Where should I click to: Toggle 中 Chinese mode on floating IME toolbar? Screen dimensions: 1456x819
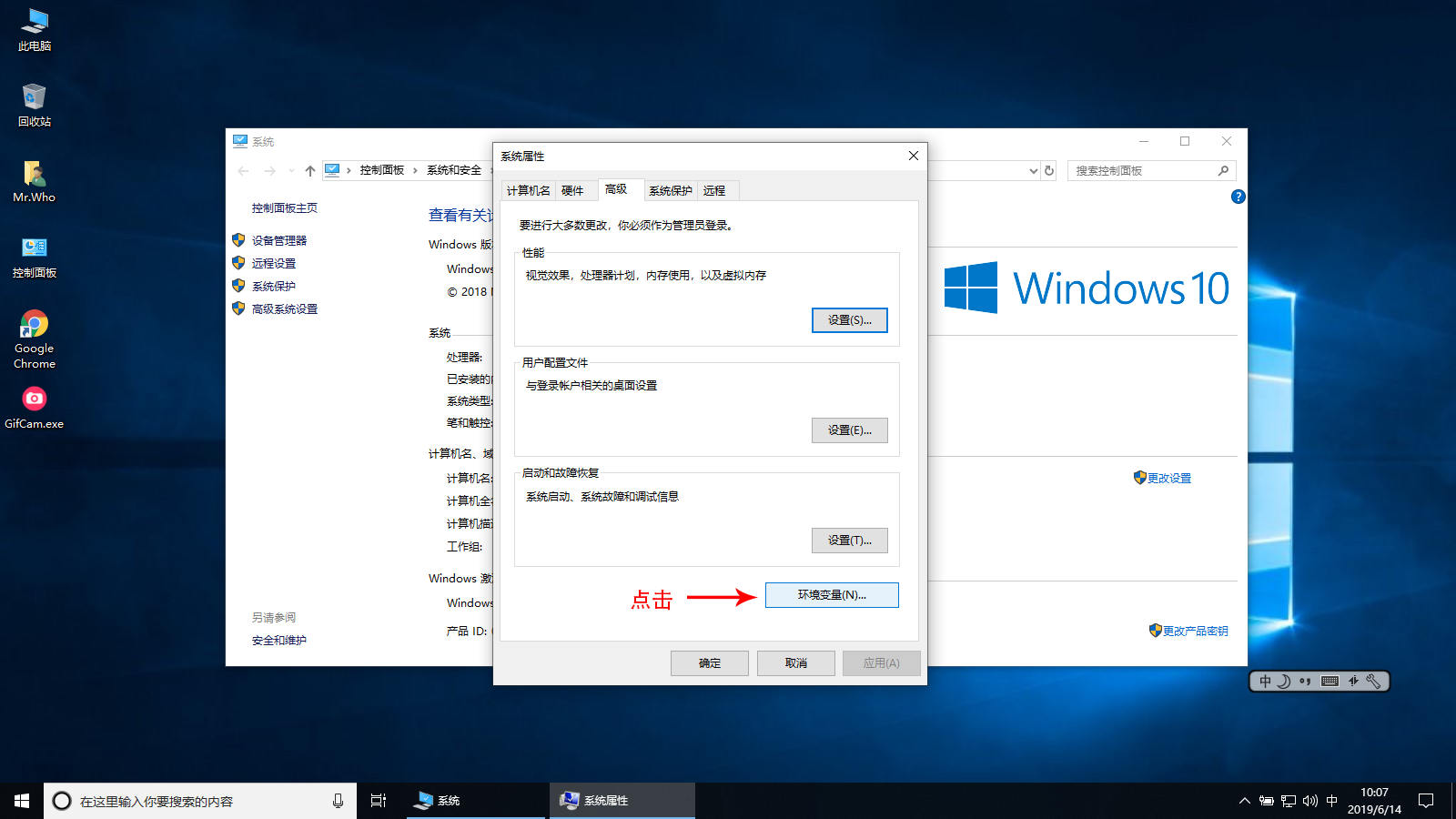pyautogui.click(x=1265, y=681)
